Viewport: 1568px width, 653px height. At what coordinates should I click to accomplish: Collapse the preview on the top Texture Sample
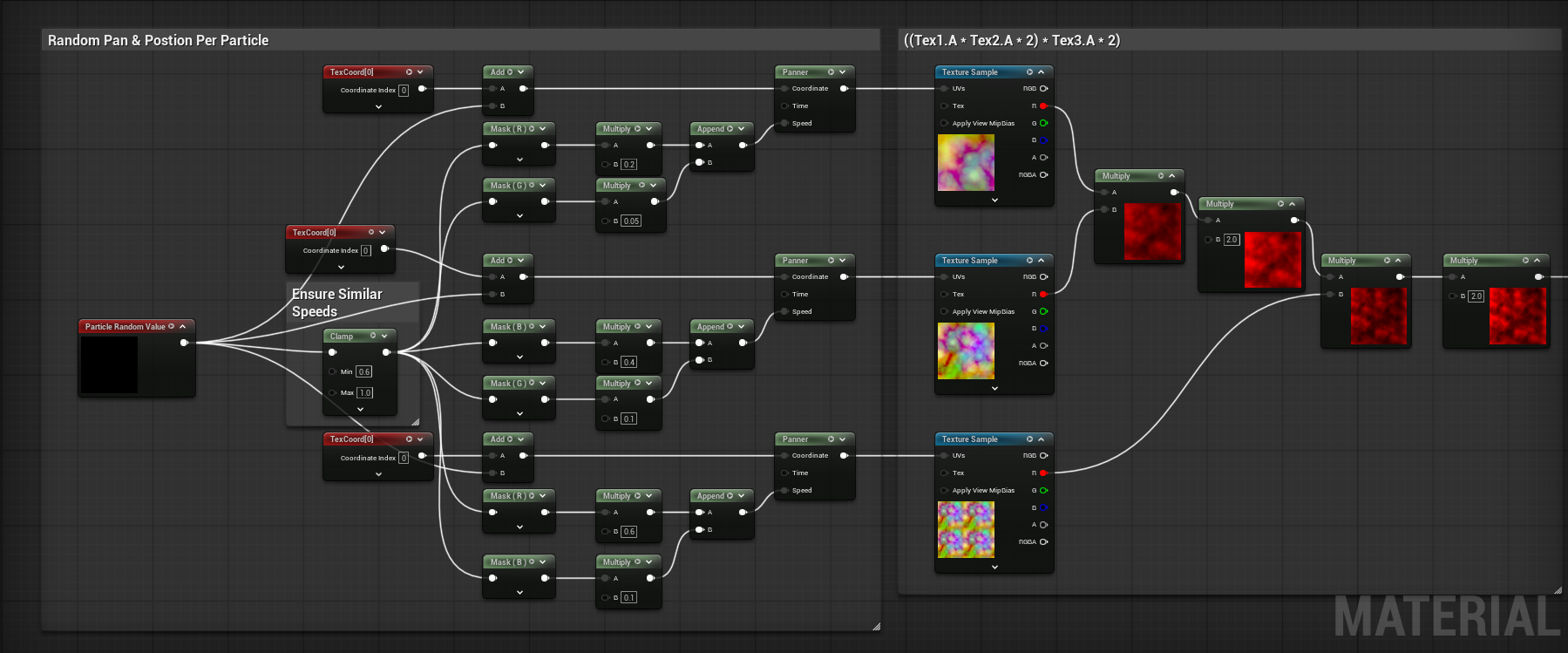point(1041,72)
